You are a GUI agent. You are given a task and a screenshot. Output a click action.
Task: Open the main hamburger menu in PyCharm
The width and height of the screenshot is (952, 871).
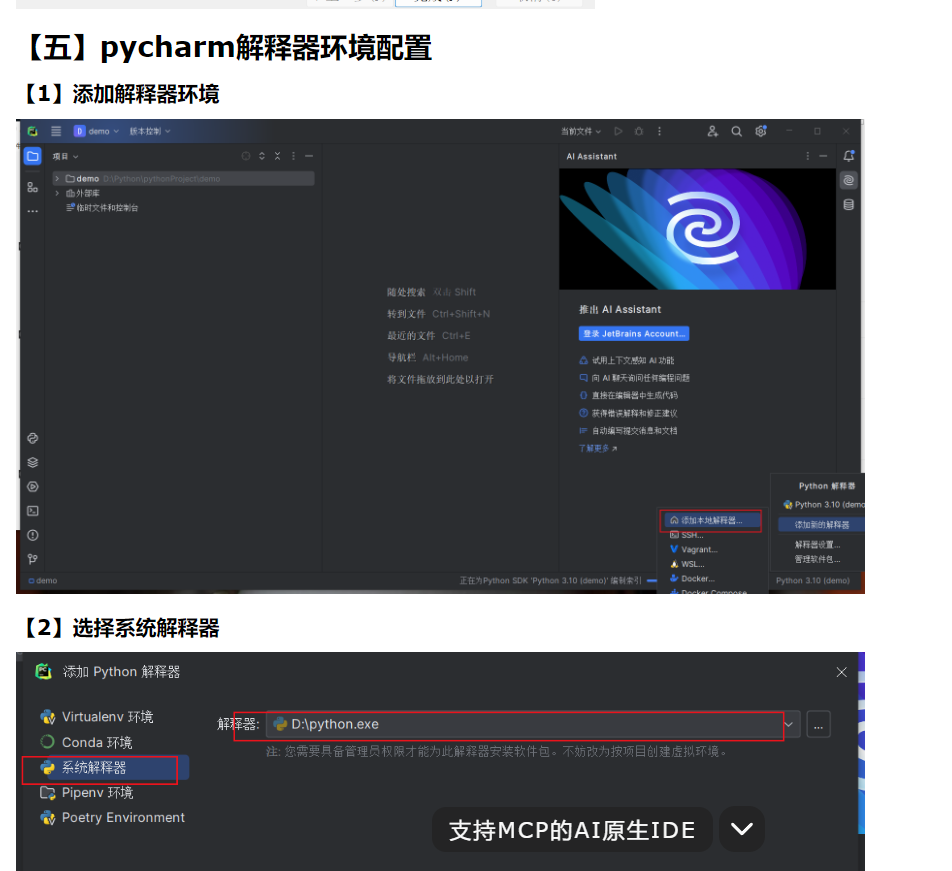(56, 131)
